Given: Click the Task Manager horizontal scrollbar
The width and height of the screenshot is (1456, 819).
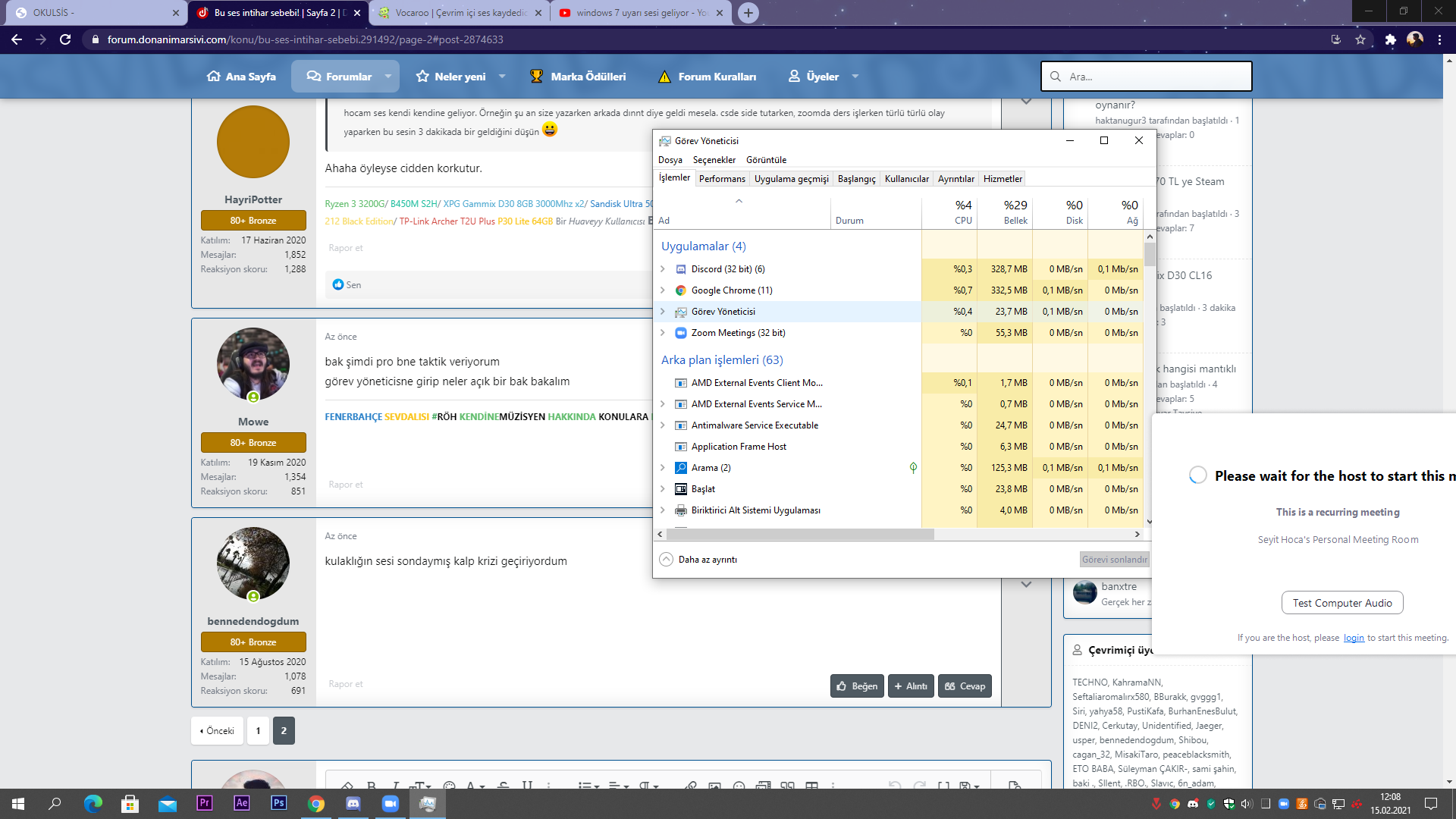Looking at the screenshot, I should point(800,535).
